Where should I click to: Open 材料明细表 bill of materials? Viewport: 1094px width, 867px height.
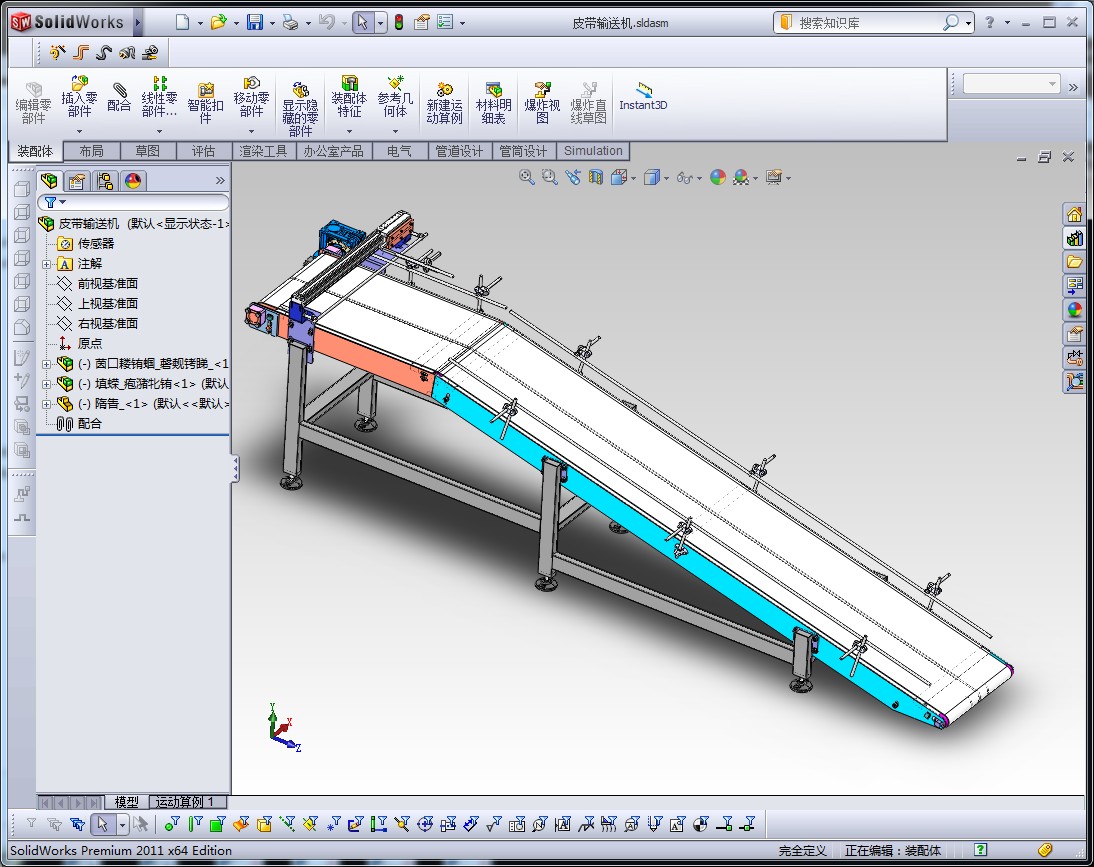pos(493,103)
